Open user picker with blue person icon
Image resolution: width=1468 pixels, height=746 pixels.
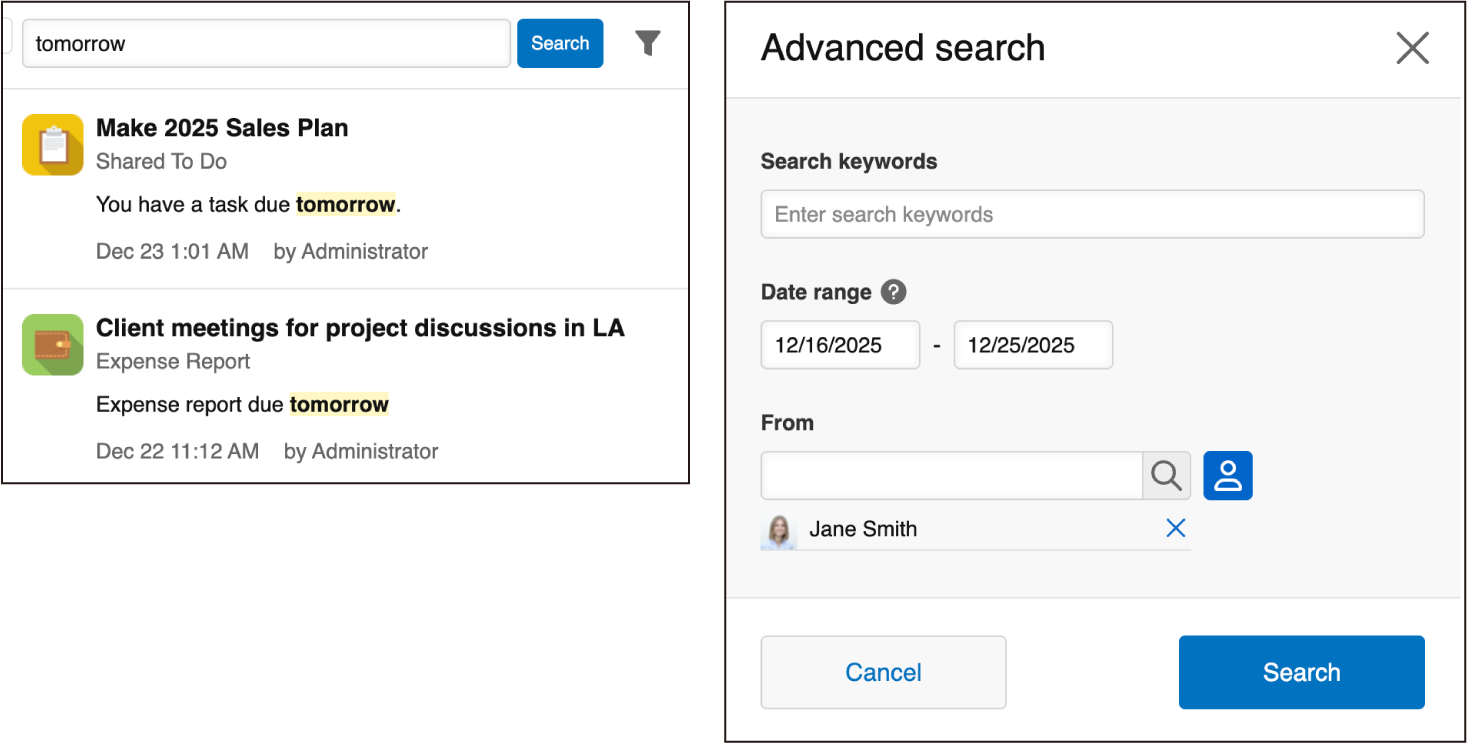click(x=1227, y=476)
